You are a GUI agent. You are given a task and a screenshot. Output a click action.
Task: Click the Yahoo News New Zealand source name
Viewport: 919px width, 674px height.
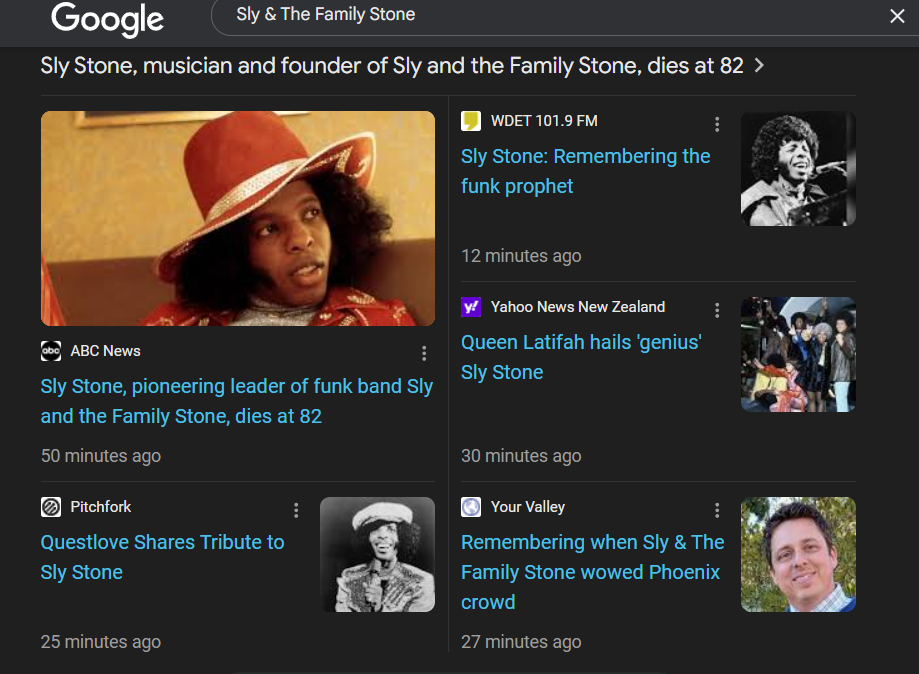(578, 307)
